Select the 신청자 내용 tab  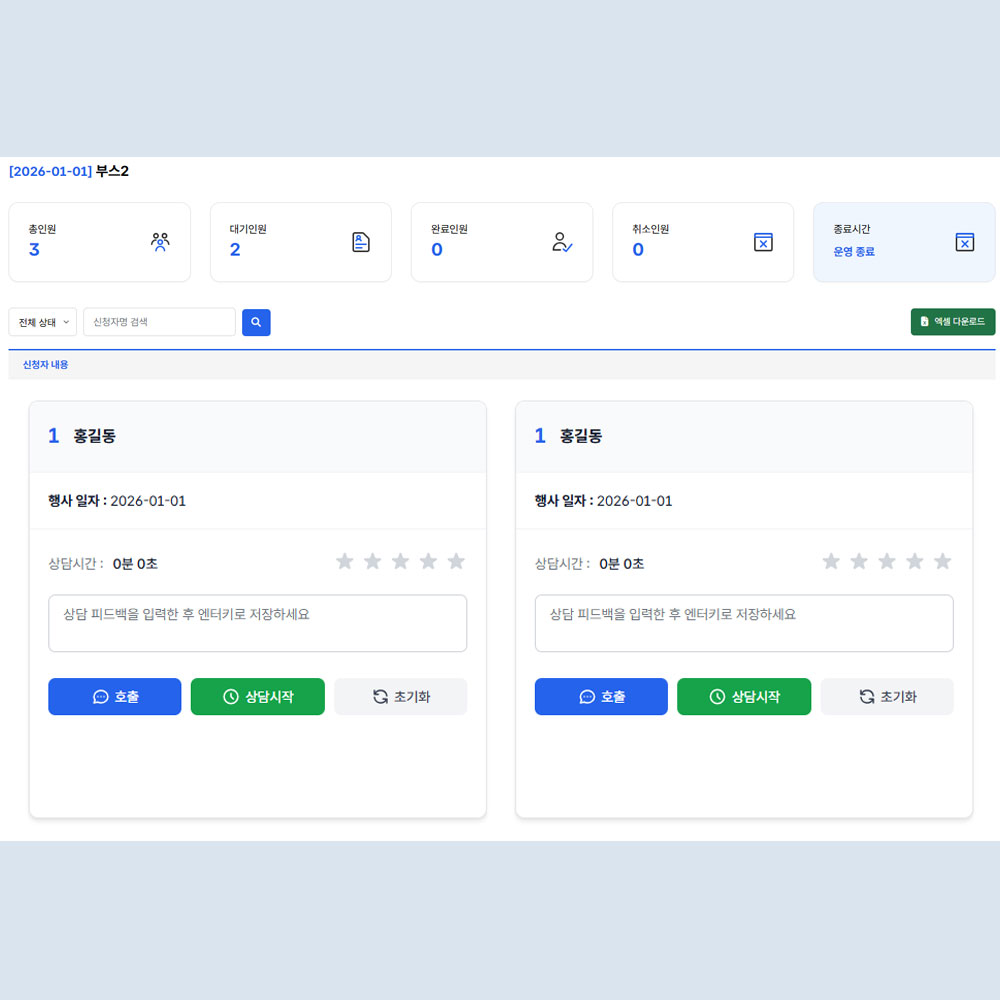pyautogui.click(x=46, y=365)
